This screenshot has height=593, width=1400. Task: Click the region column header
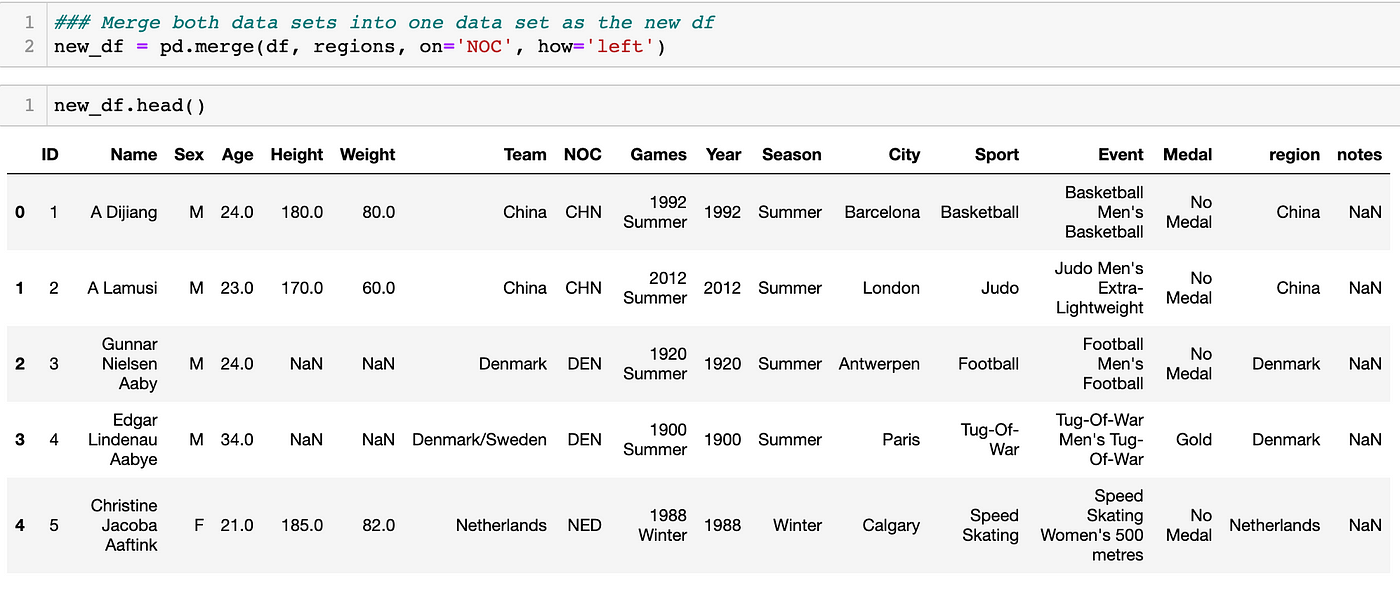point(1295,154)
